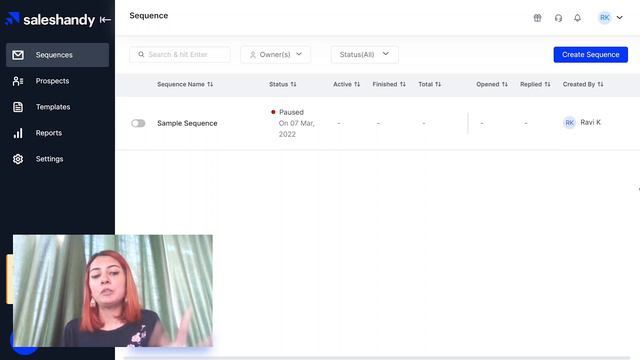Click the RK avatar beside Ravi K
The height and width of the screenshot is (360, 640).
569,122
